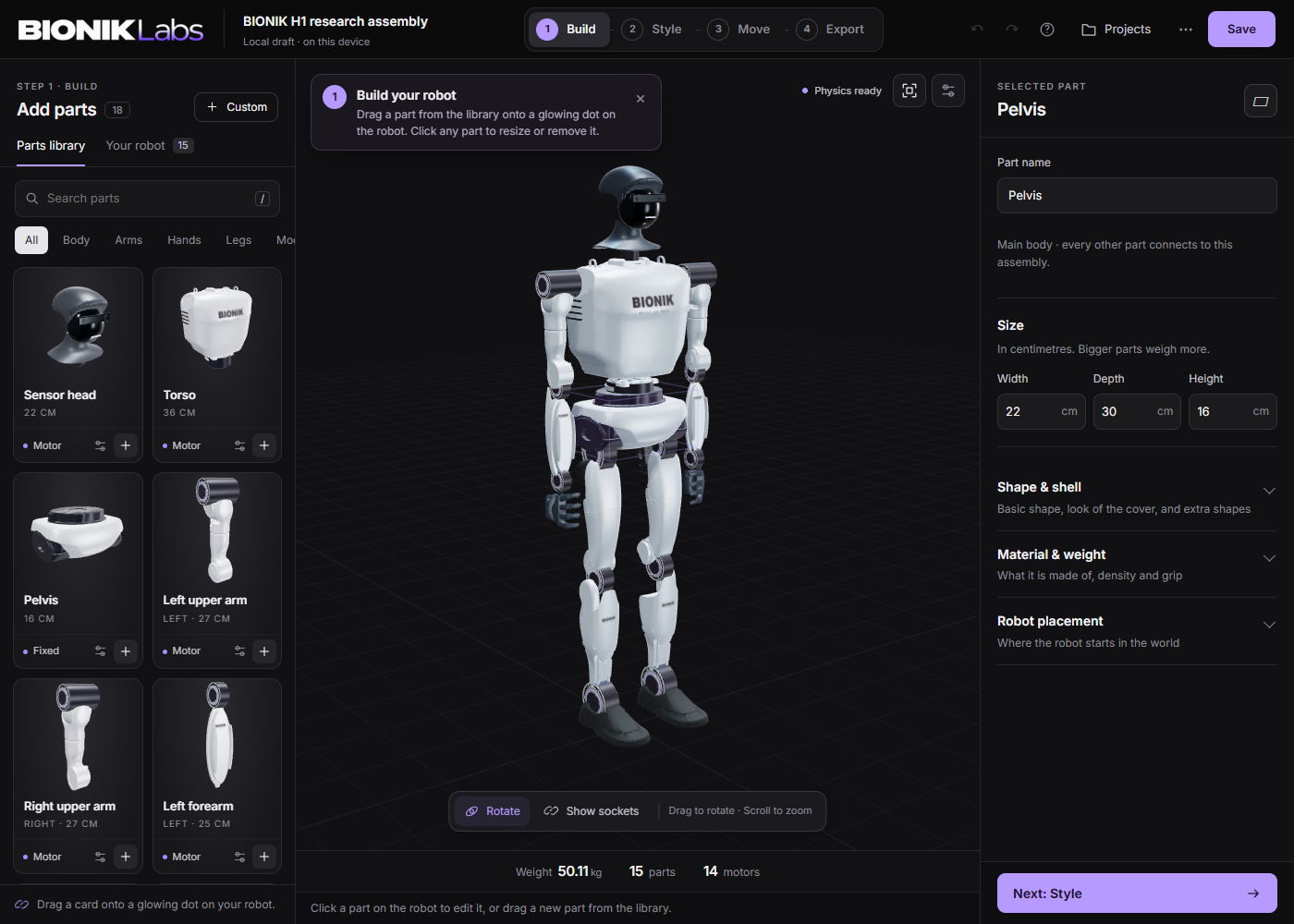Image resolution: width=1294 pixels, height=924 pixels.
Task: Click the Depth value field
Action: tap(1137, 411)
